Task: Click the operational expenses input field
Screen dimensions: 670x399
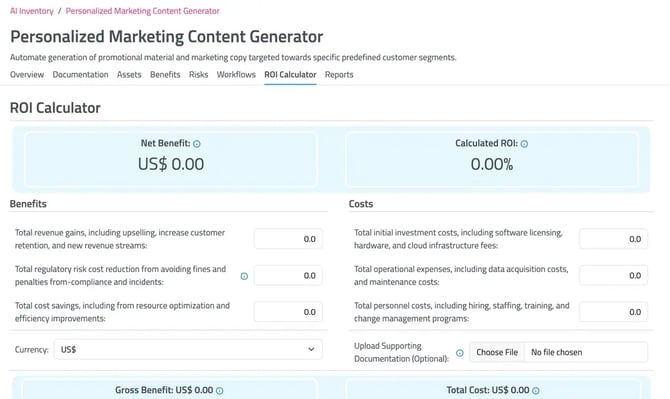Action: (613, 276)
